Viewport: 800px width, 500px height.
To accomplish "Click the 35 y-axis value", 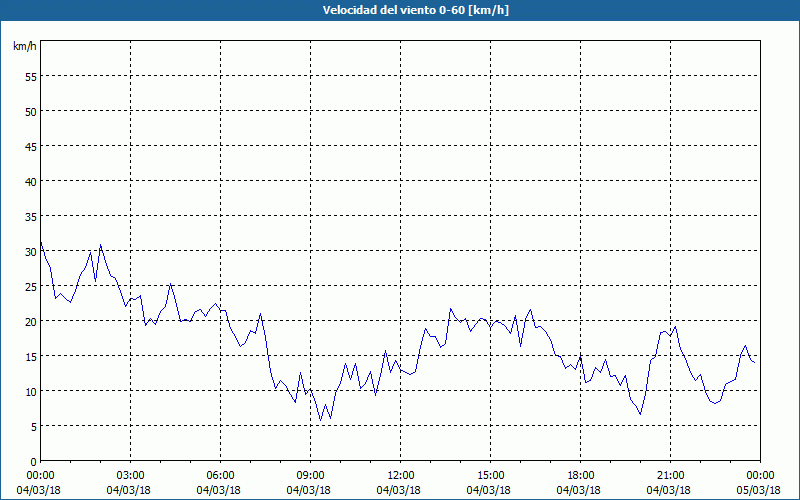I will coord(31,216).
